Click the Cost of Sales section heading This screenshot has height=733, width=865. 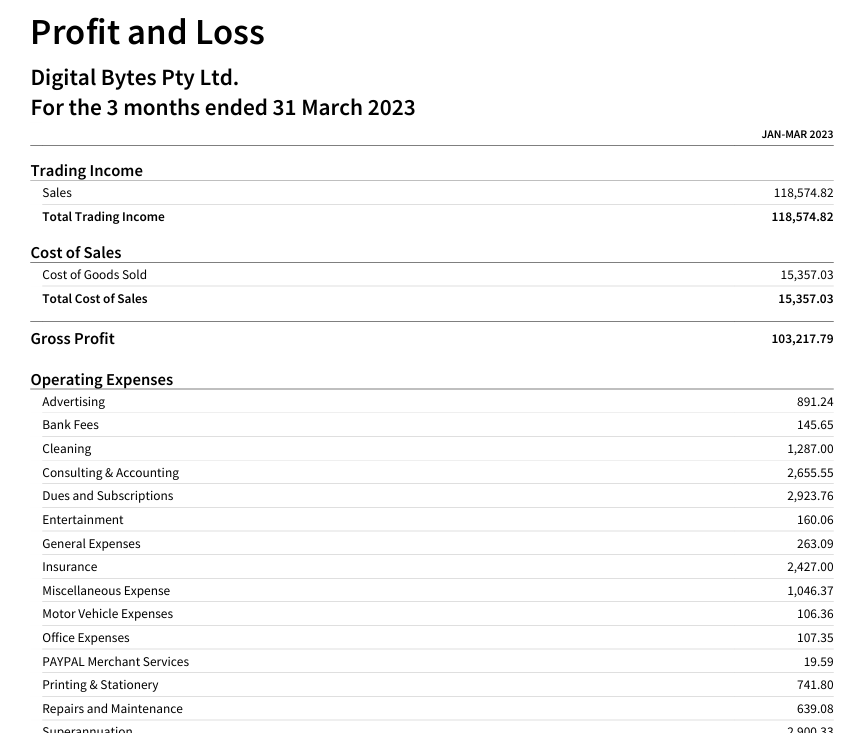(76, 252)
